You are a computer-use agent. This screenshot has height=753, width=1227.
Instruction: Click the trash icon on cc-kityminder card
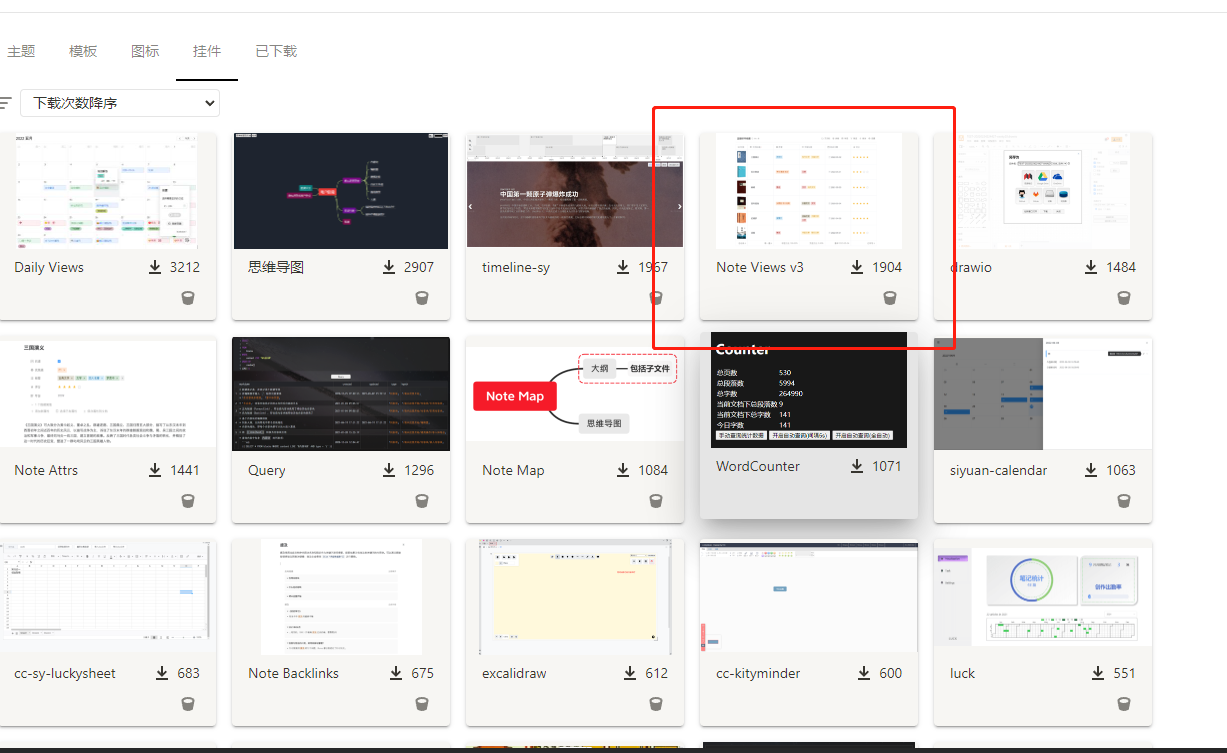[890, 704]
